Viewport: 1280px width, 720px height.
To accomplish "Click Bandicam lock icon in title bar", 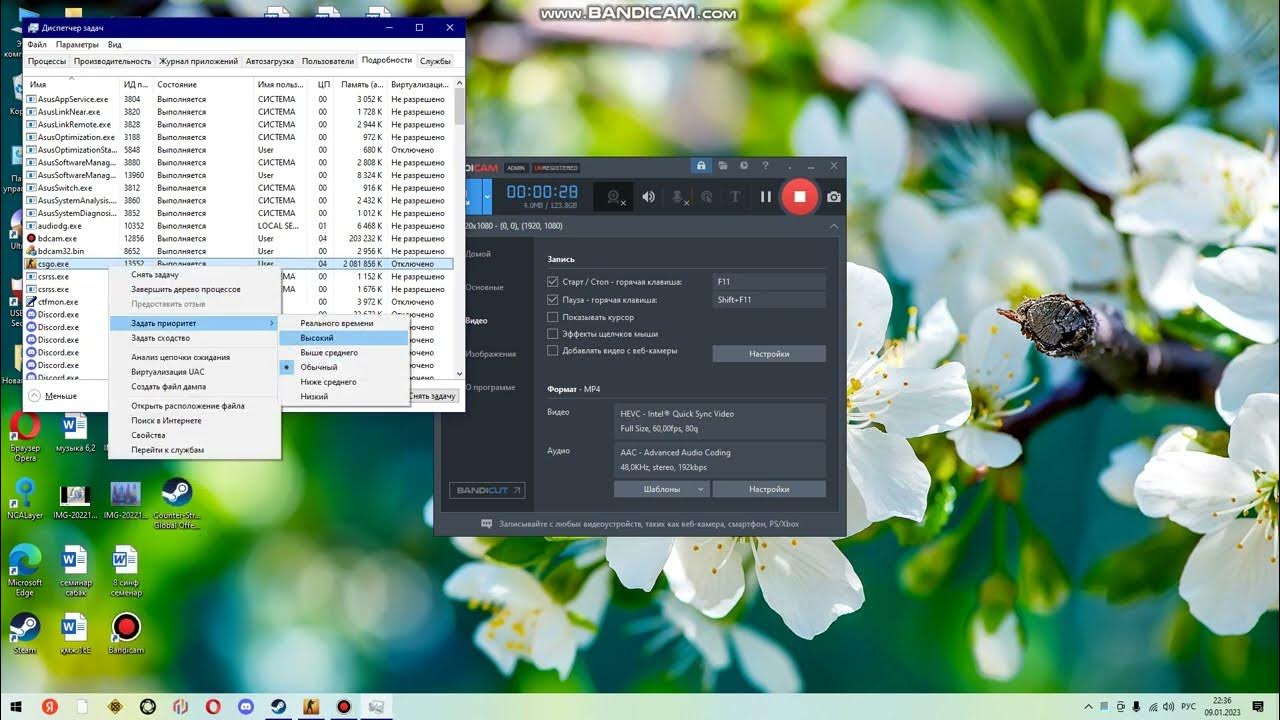I will (701, 166).
